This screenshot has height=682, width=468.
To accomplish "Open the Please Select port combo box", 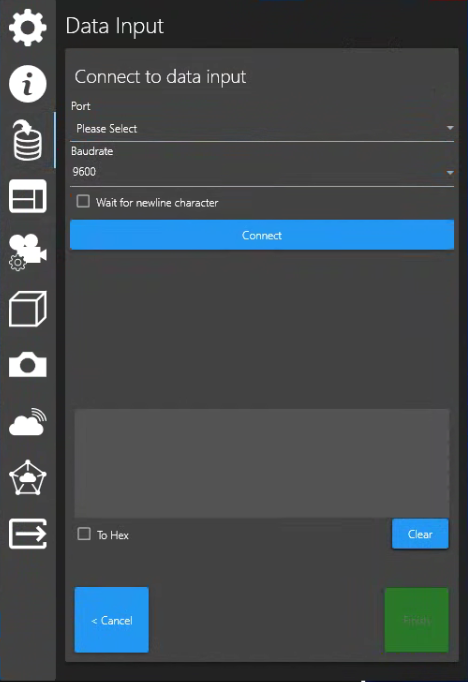I will (x=262, y=129).
